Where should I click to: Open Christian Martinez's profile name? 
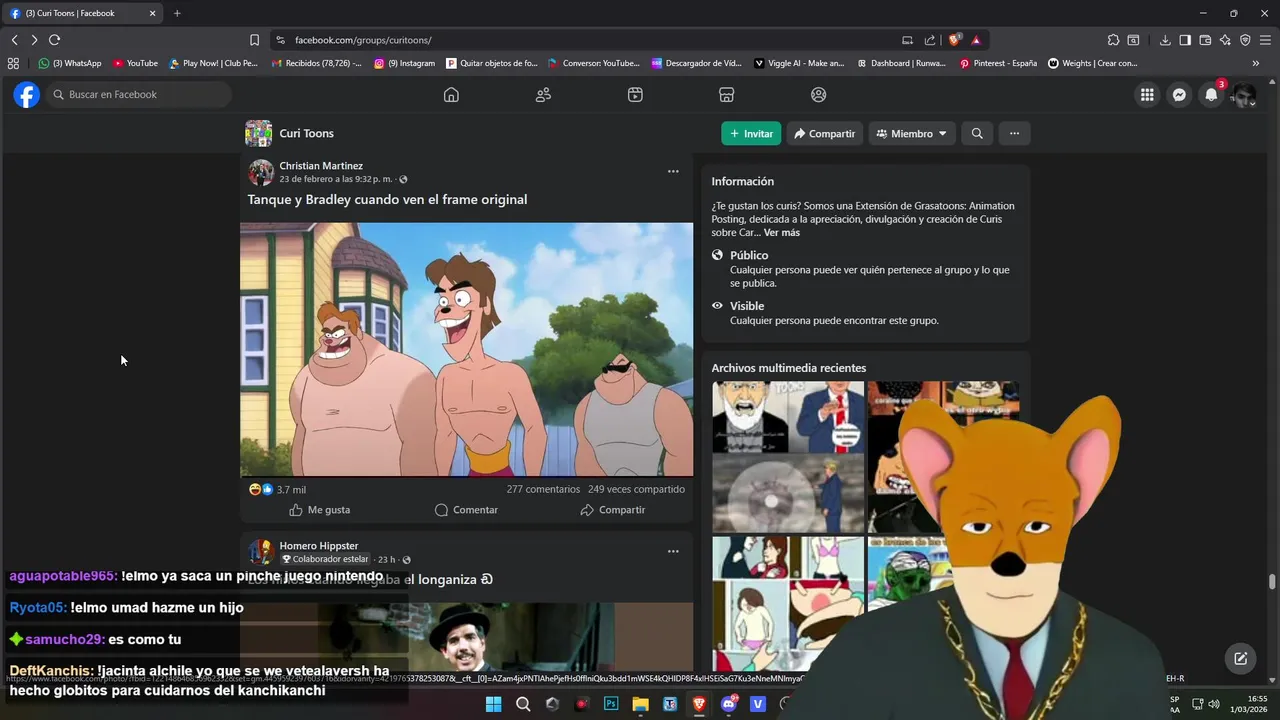[321, 165]
